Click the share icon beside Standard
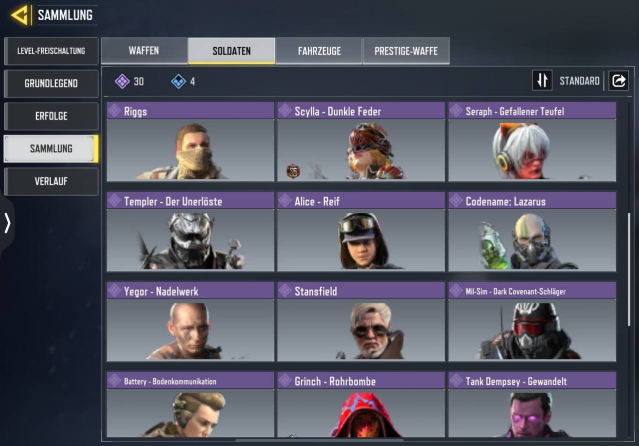The image size is (639, 446). coord(618,81)
